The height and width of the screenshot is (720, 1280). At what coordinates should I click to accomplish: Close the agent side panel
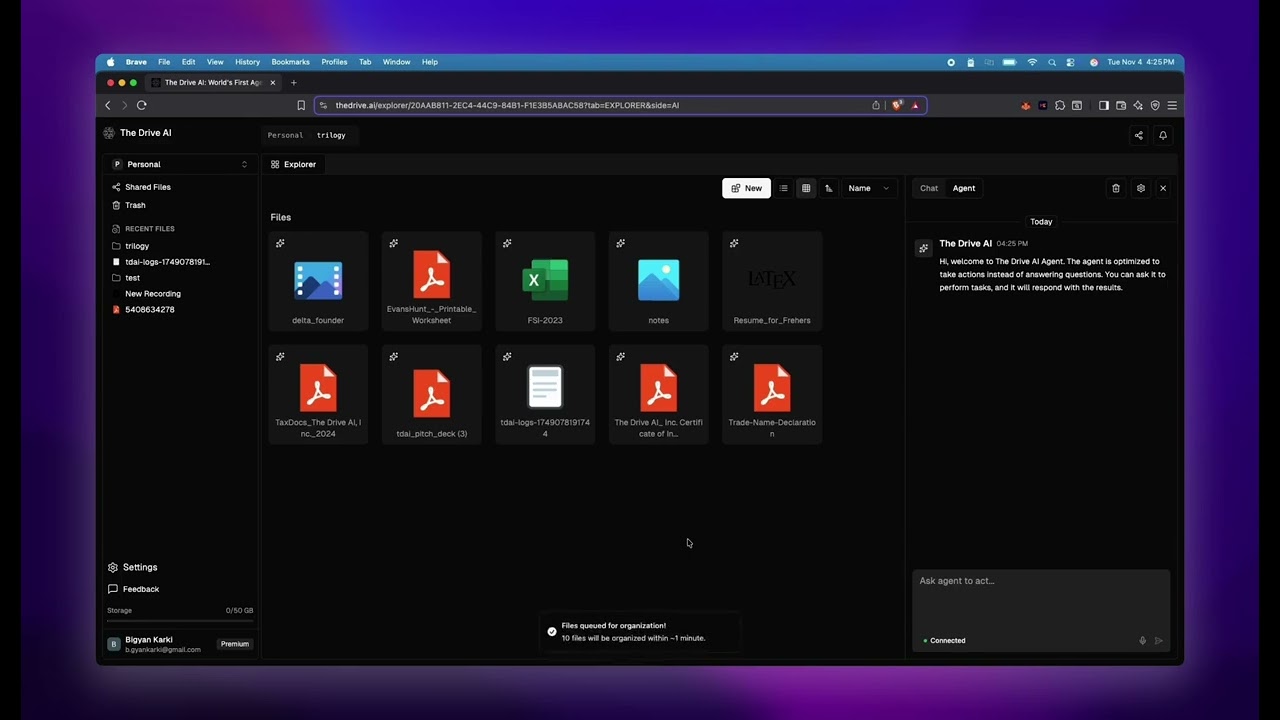tap(1163, 188)
